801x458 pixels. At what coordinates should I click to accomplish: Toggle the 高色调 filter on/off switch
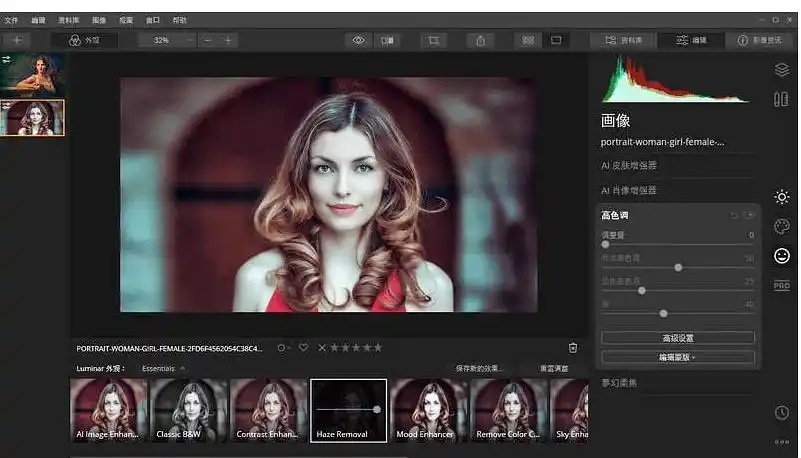pos(749,215)
